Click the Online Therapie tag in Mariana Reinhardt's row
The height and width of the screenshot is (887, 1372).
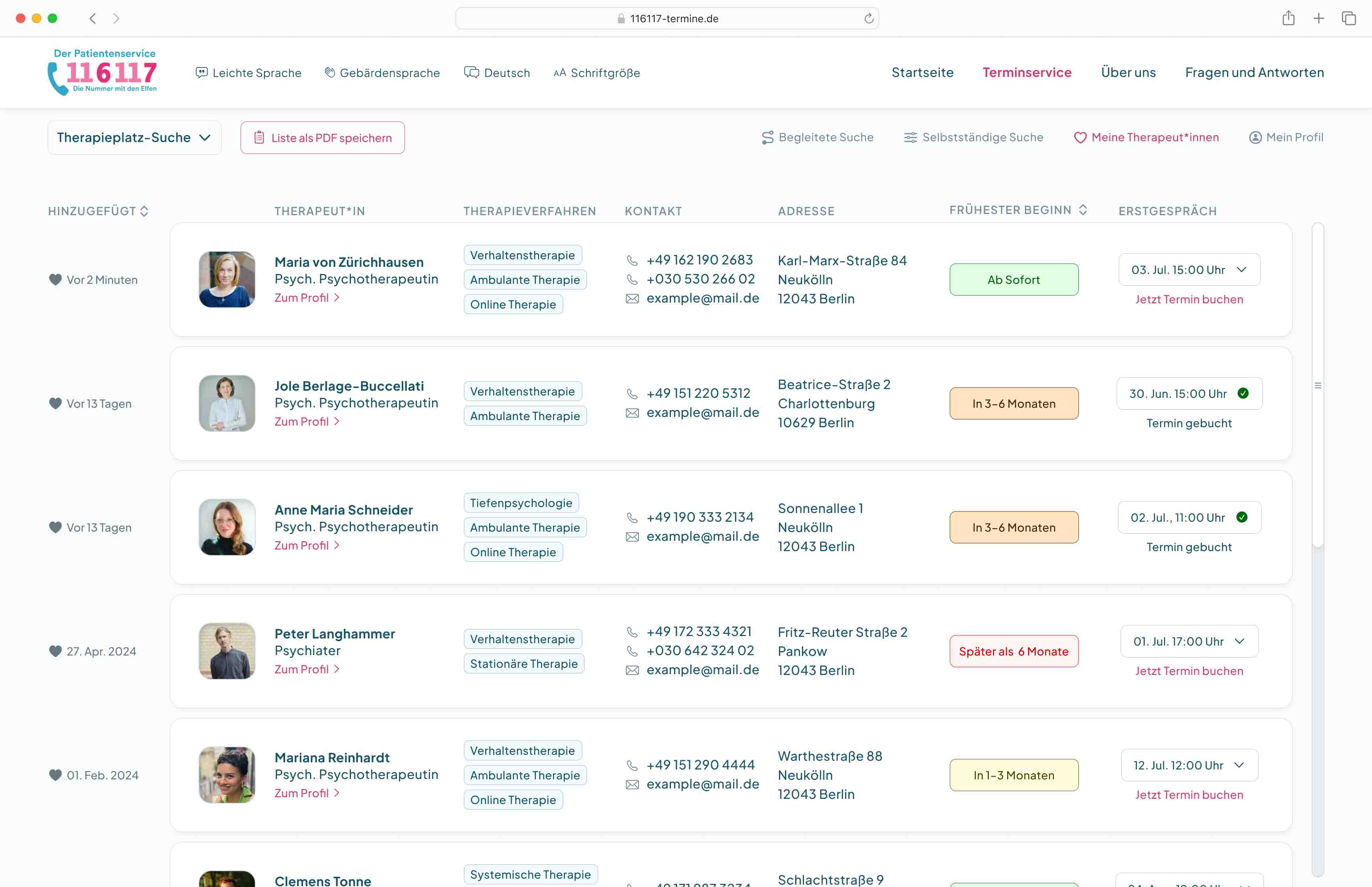(513, 800)
